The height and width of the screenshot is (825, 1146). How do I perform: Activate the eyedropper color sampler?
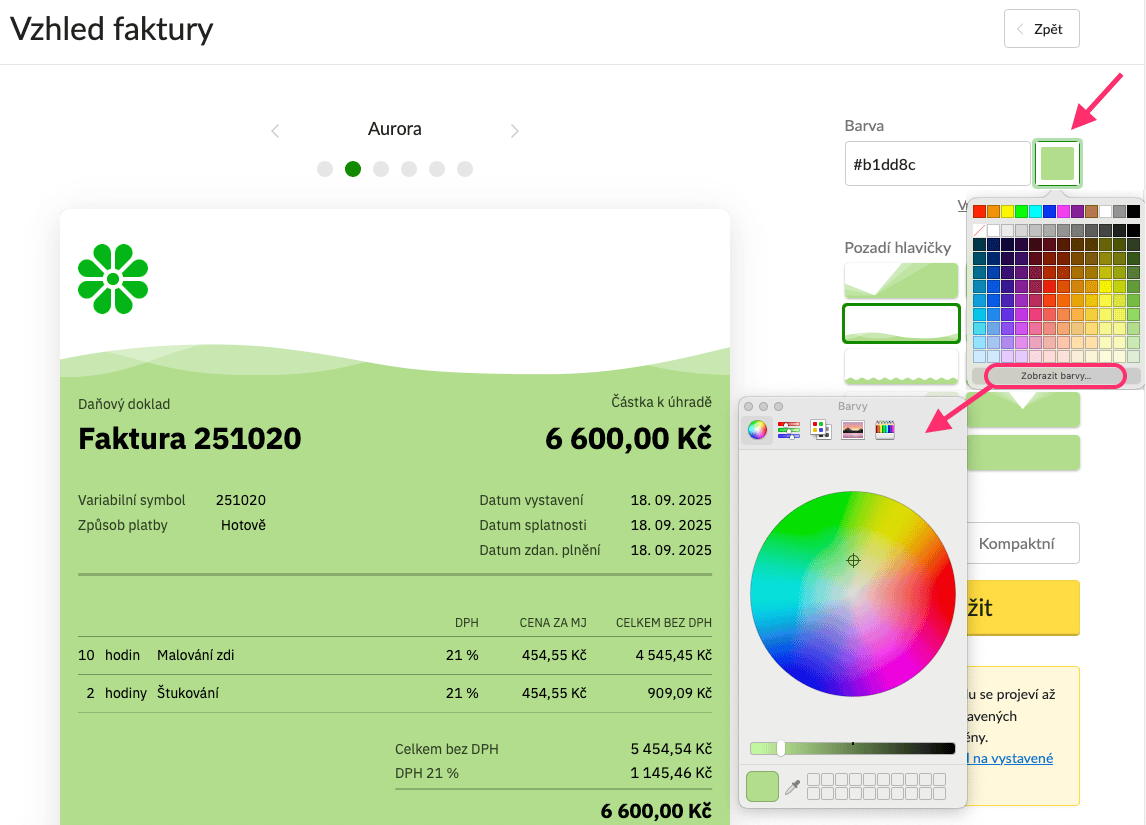coord(792,787)
